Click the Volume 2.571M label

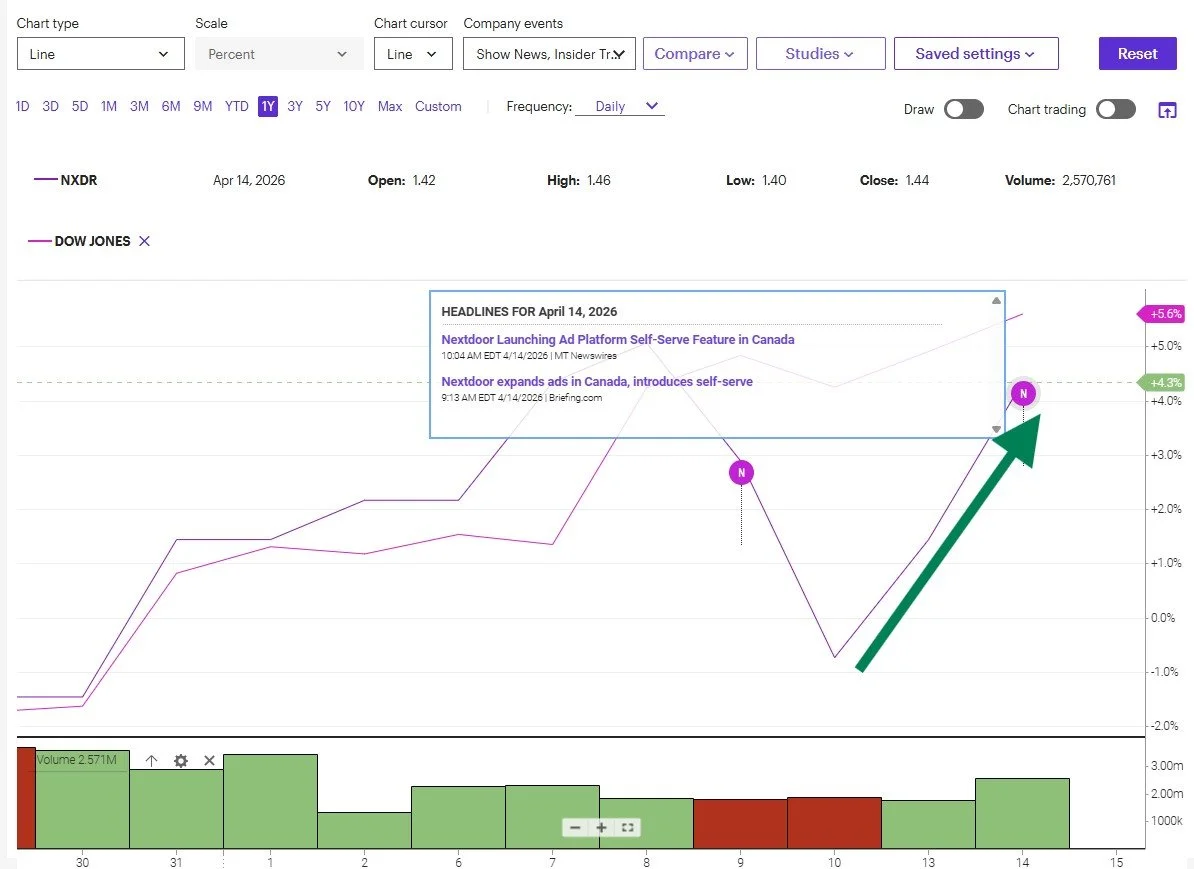point(76,760)
